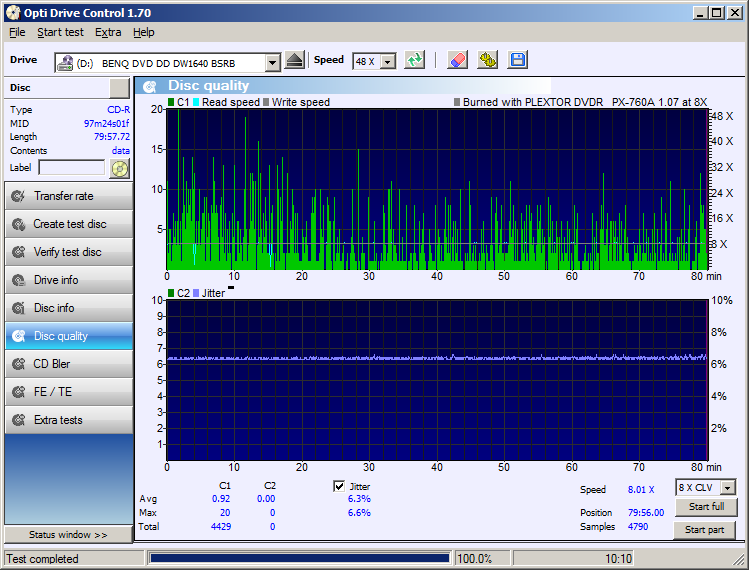Click the Samples value 4790
The height and width of the screenshot is (570, 749).
tap(638, 527)
